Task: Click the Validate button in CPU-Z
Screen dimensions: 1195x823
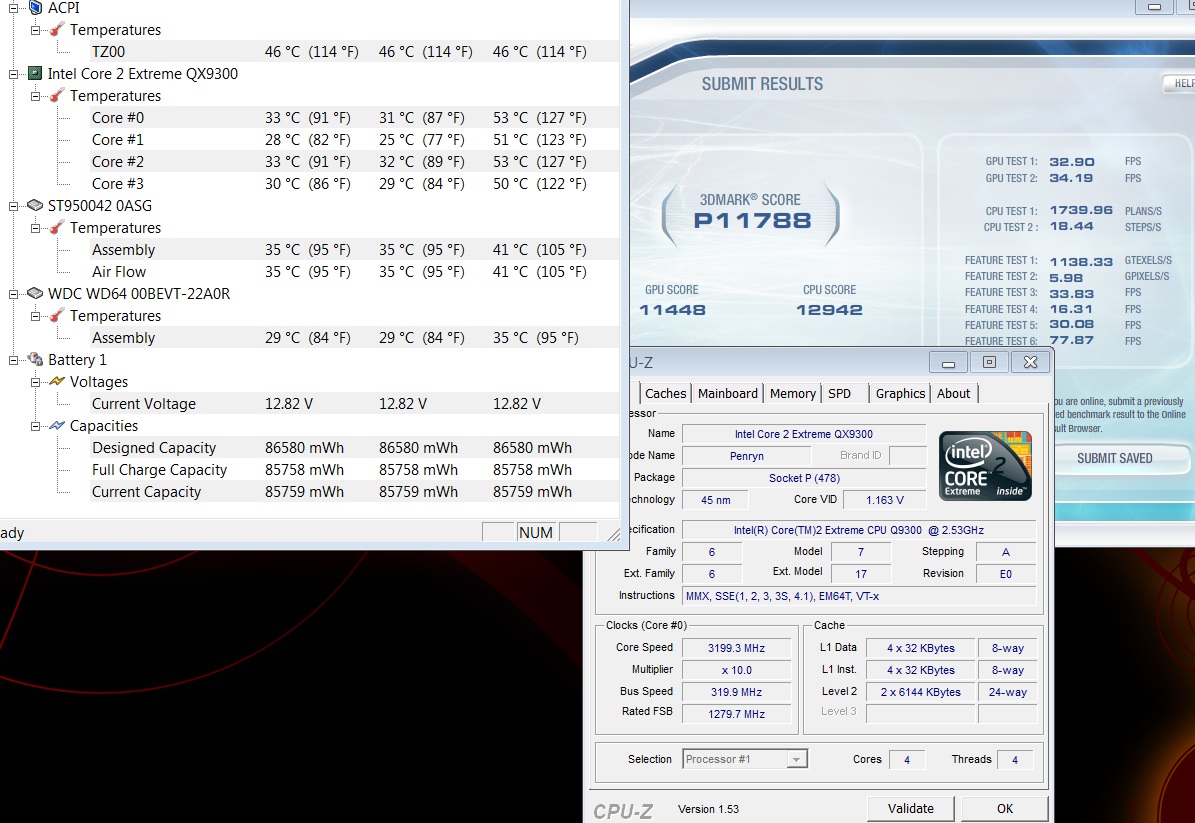Action: (x=911, y=809)
